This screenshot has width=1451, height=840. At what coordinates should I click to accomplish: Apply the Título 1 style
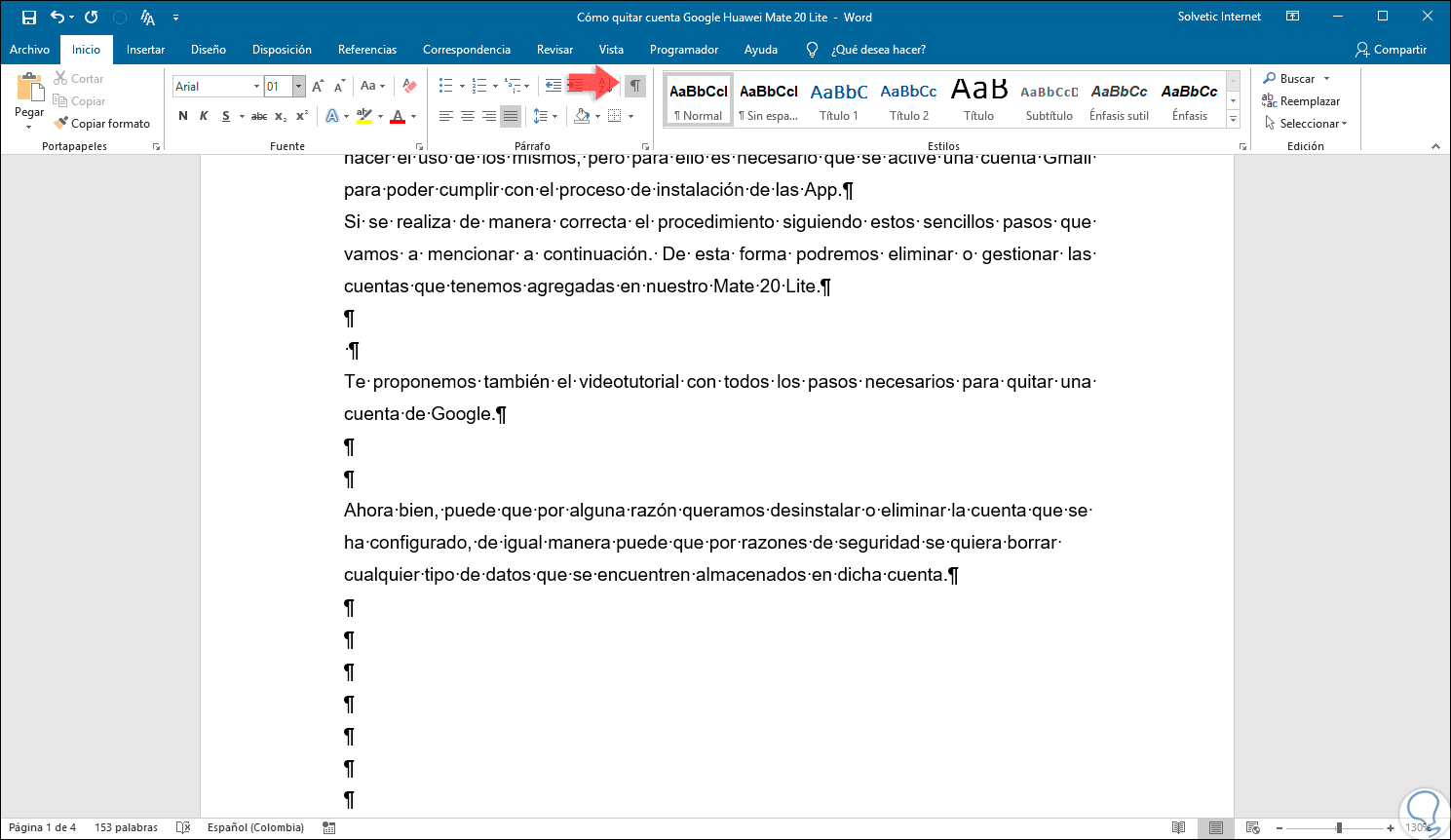(839, 99)
